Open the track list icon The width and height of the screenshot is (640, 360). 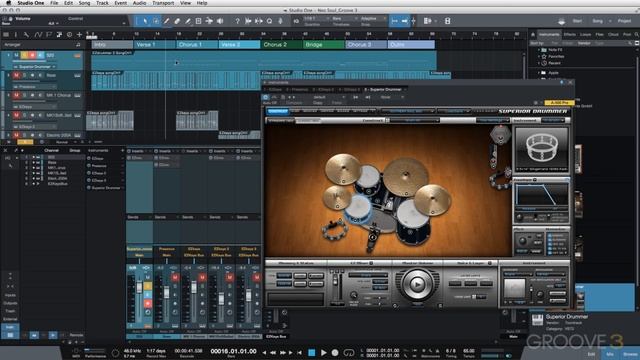(6, 35)
